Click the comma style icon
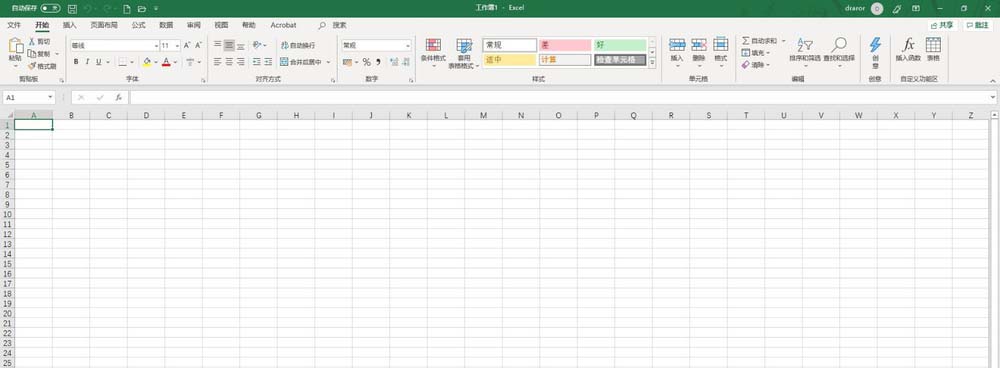1000x368 pixels. click(378, 62)
